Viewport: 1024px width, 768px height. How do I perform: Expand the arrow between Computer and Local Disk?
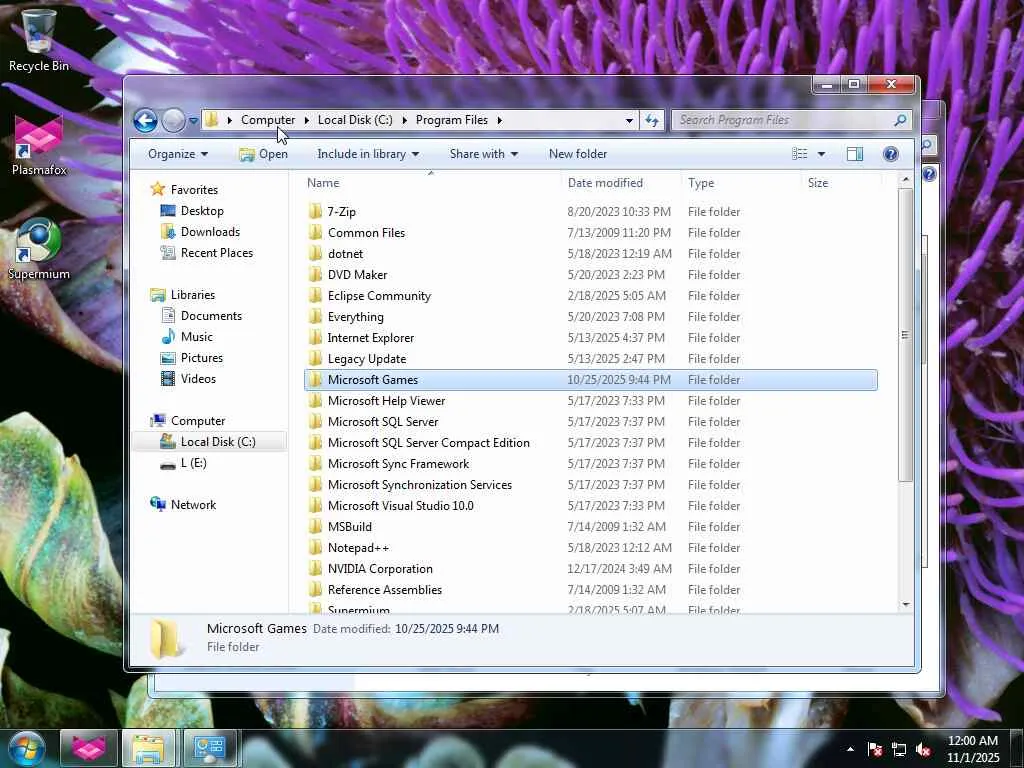(306, 120)
